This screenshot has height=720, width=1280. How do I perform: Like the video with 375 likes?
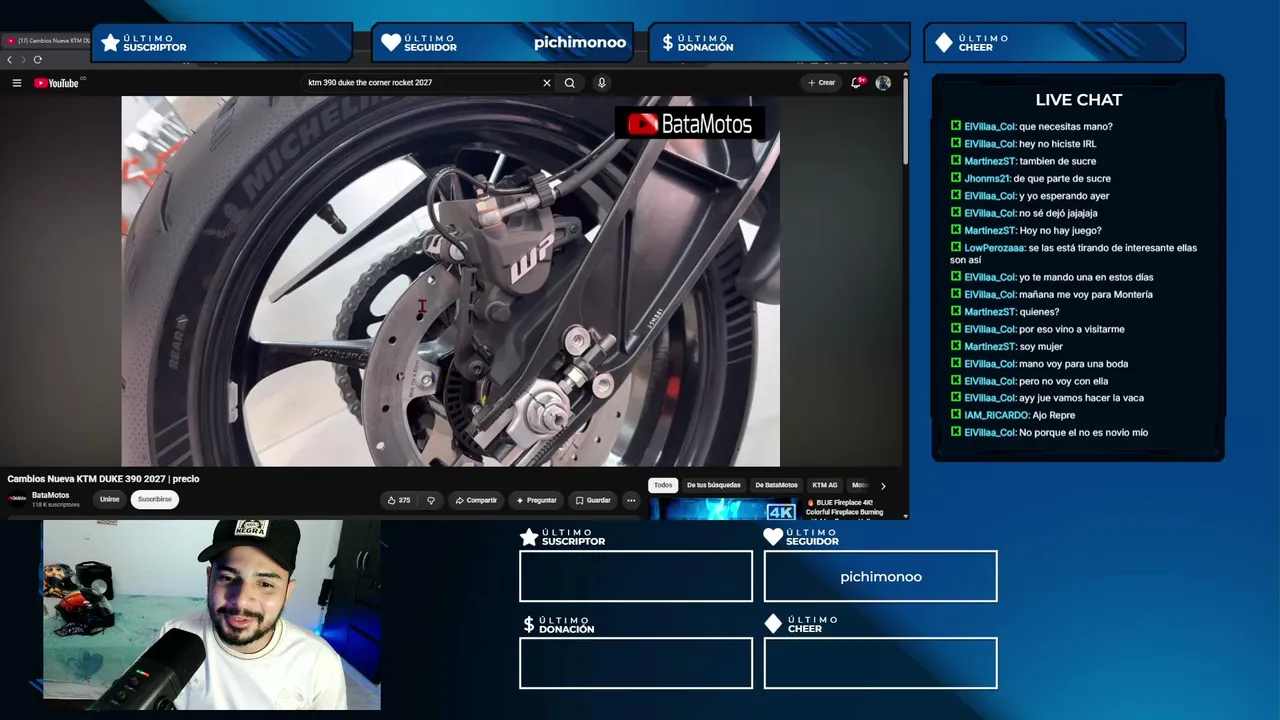[399, 500]
